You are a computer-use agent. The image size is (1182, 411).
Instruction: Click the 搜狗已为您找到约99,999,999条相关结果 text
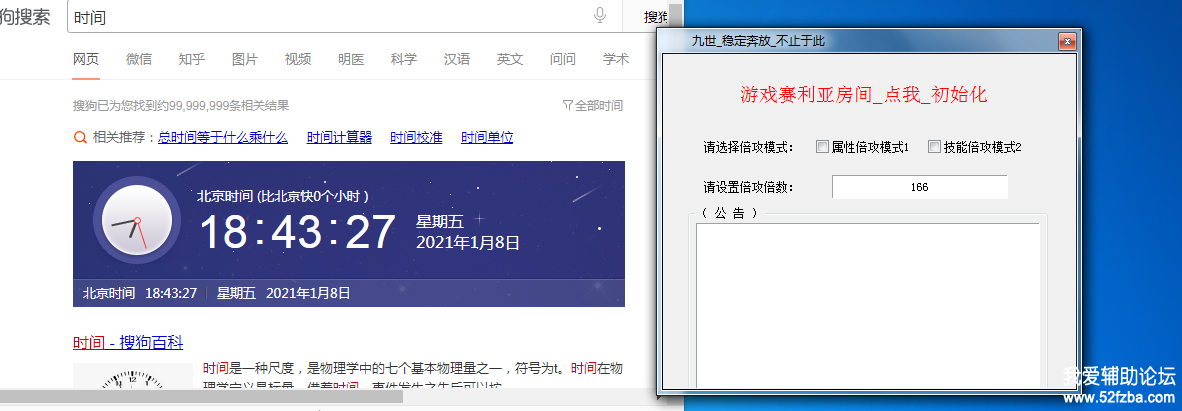[x=181, y=106]
